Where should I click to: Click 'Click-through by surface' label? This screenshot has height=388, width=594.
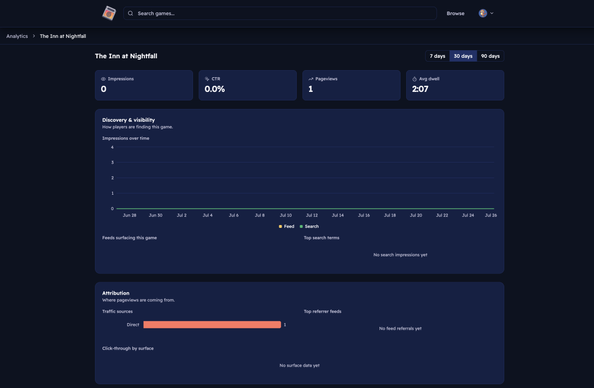pos(128,348)
